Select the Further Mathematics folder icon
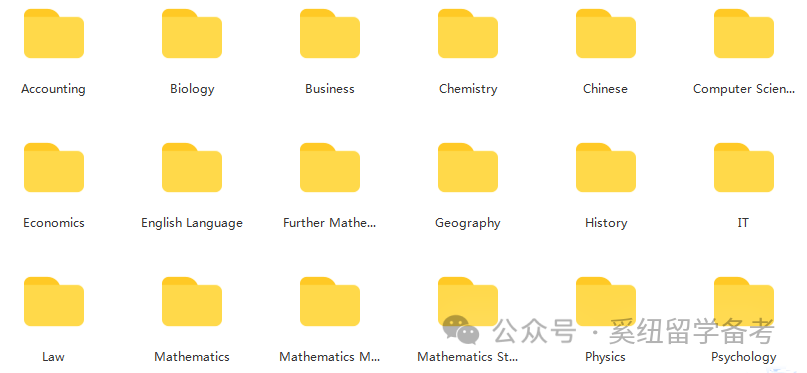Screen dimensions: 807x373 (329, 168)
